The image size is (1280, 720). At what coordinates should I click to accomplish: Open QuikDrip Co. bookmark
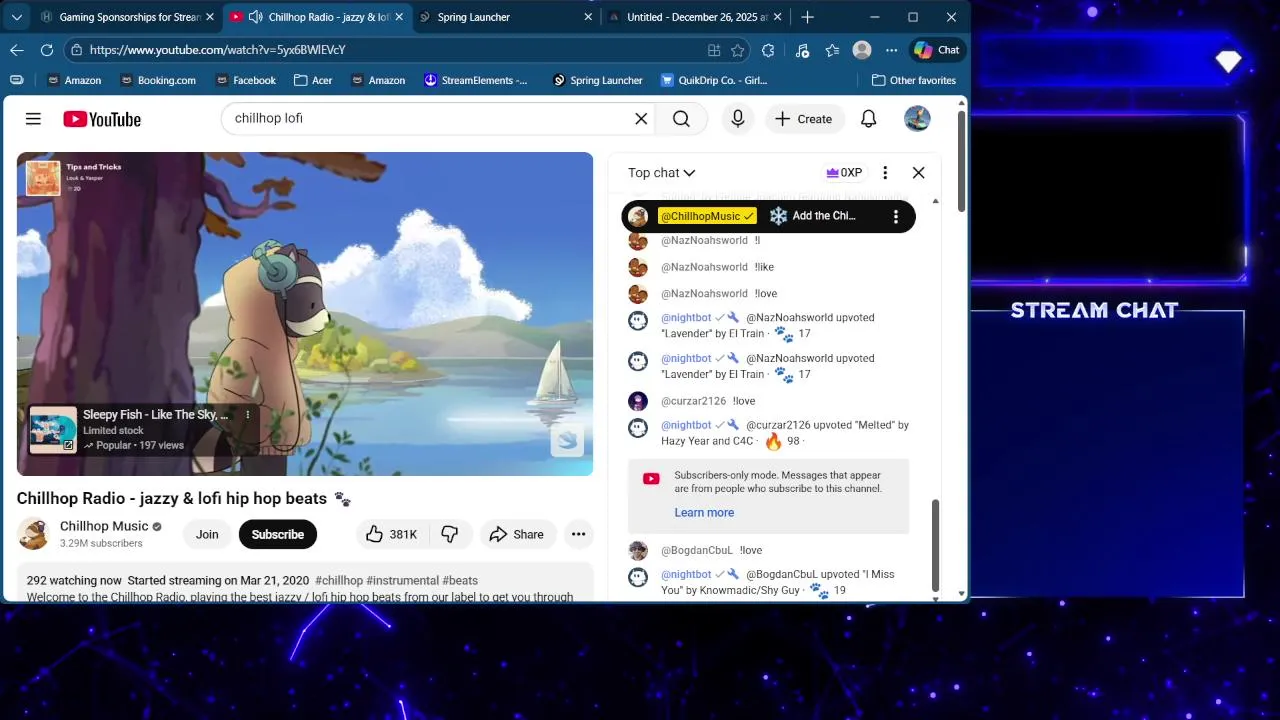pos(714,80)
